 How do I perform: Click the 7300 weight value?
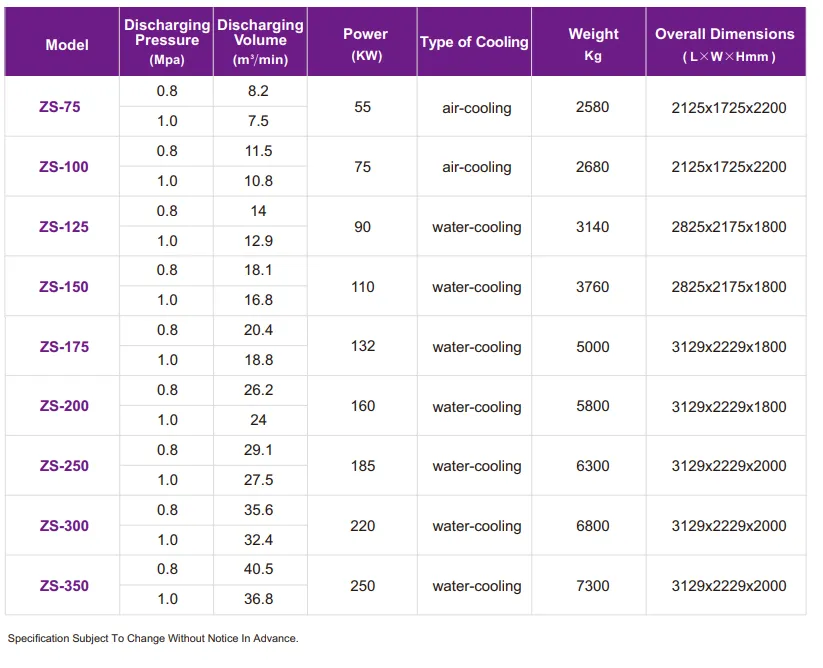pyautogui.click(x=593, y=586)
